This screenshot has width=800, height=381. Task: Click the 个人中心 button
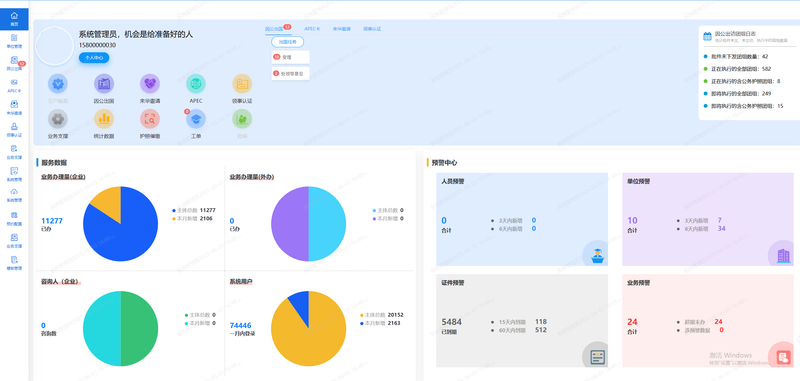pyautogui.click(x=94, y=58)
